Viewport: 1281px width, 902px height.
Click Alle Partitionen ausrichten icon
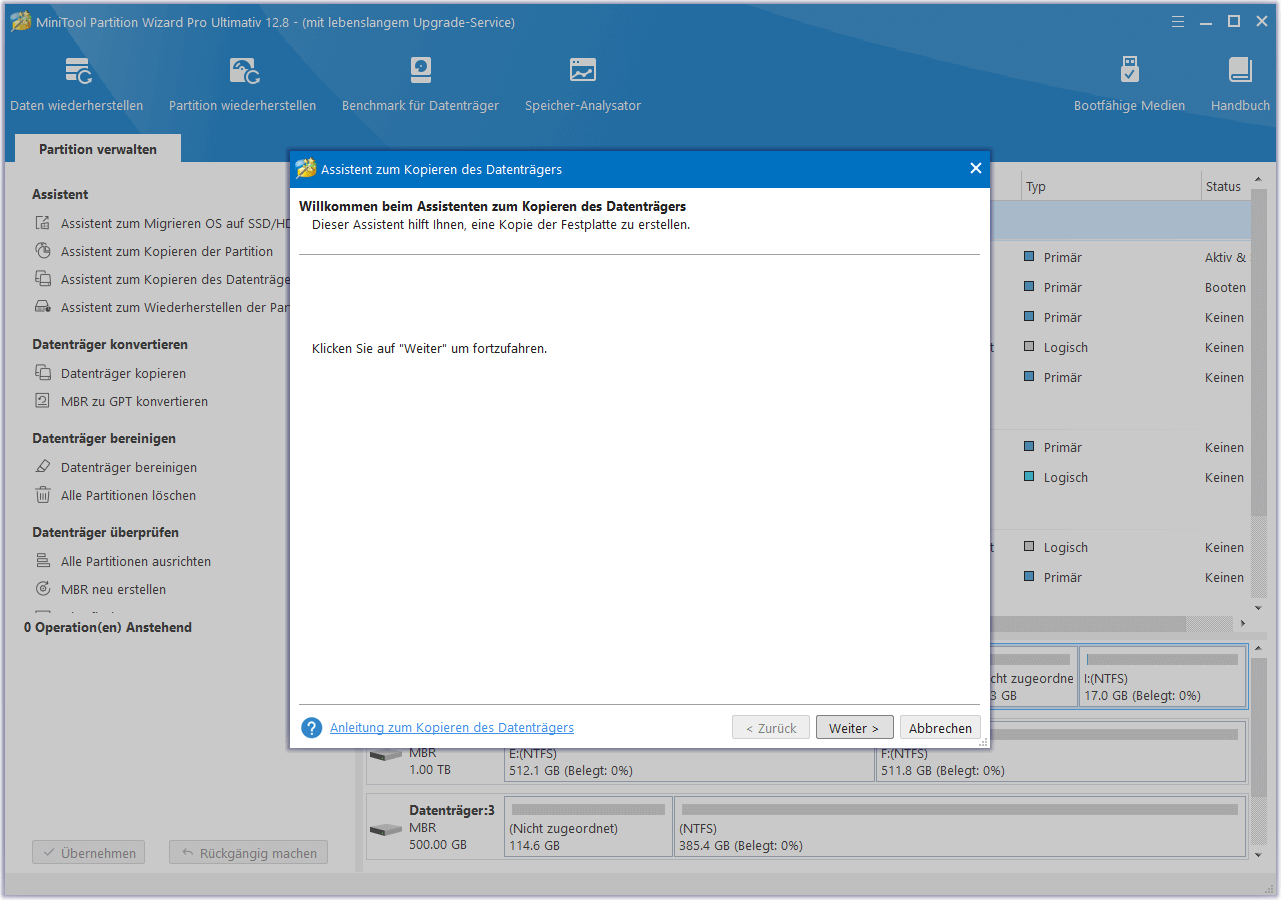43,562
